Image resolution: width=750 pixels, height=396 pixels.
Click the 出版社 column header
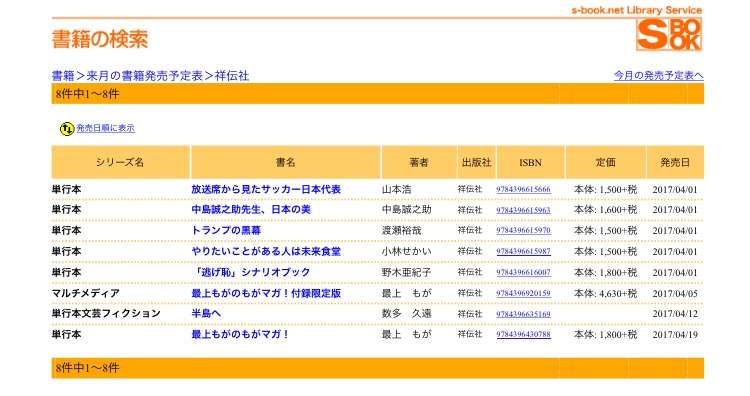click(x=477, y=162)
